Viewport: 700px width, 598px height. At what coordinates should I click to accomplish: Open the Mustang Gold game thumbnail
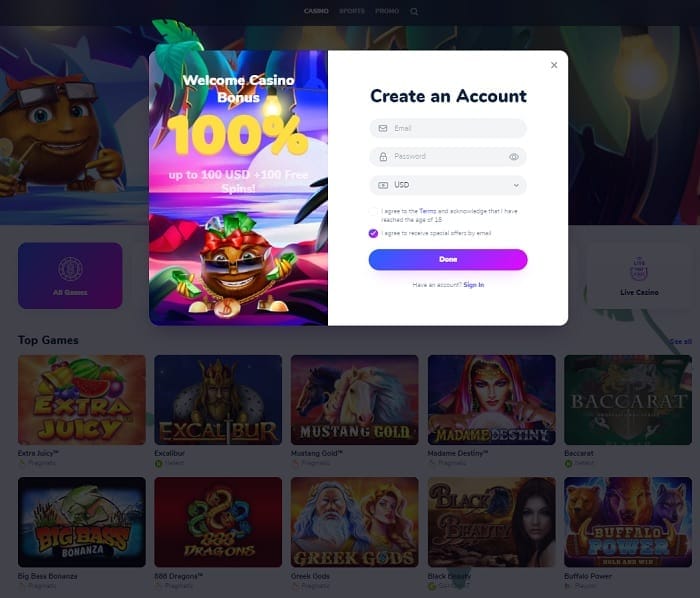click(354, 400)
